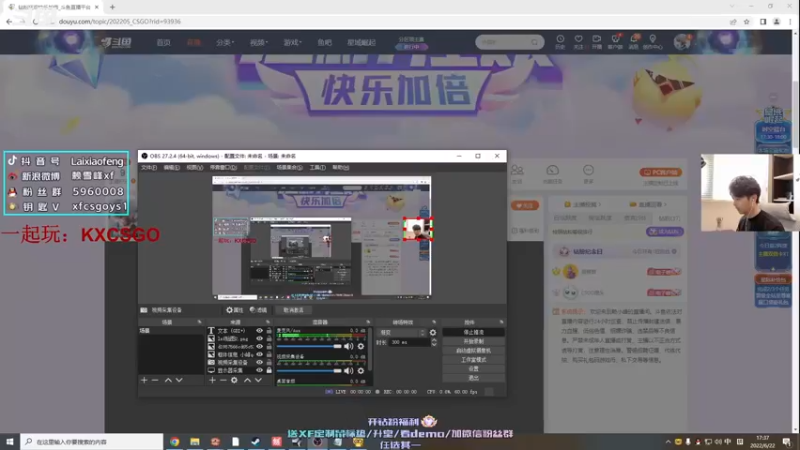Viewport: 800px width, 450px height.
Task: Open source properties gear in sources toolbar
Action: pyautogui.click(x=234, y=380)
